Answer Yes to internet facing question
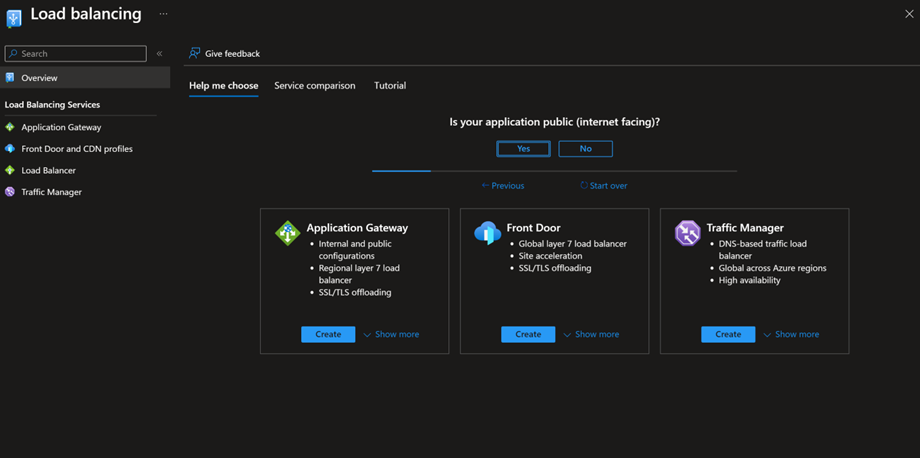Viewport: 920px width, 458px height. tap(523, 149)
